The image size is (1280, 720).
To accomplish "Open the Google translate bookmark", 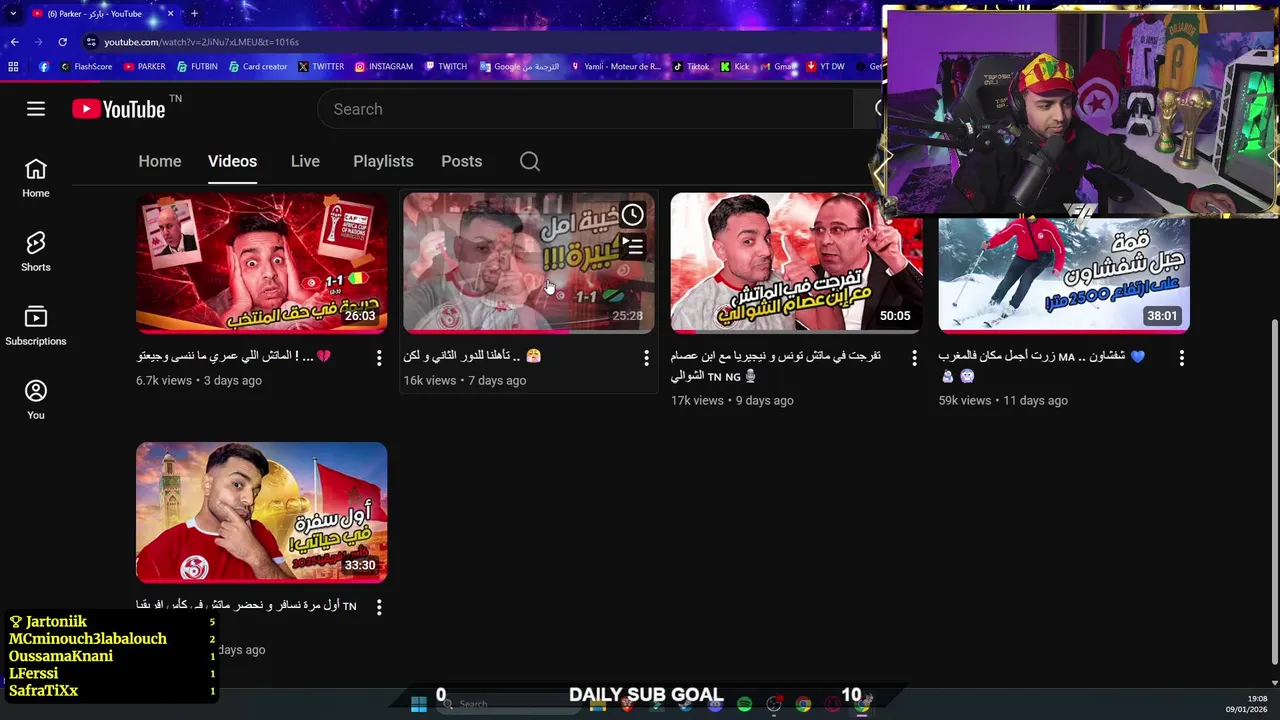I will 519,67.
